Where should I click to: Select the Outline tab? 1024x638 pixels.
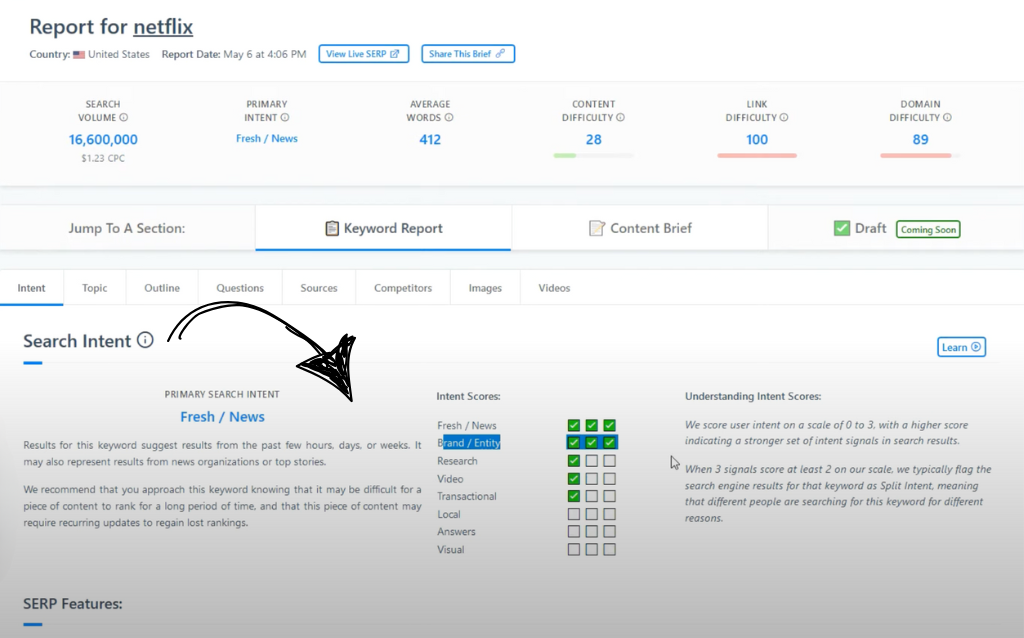tap(162, 288)
